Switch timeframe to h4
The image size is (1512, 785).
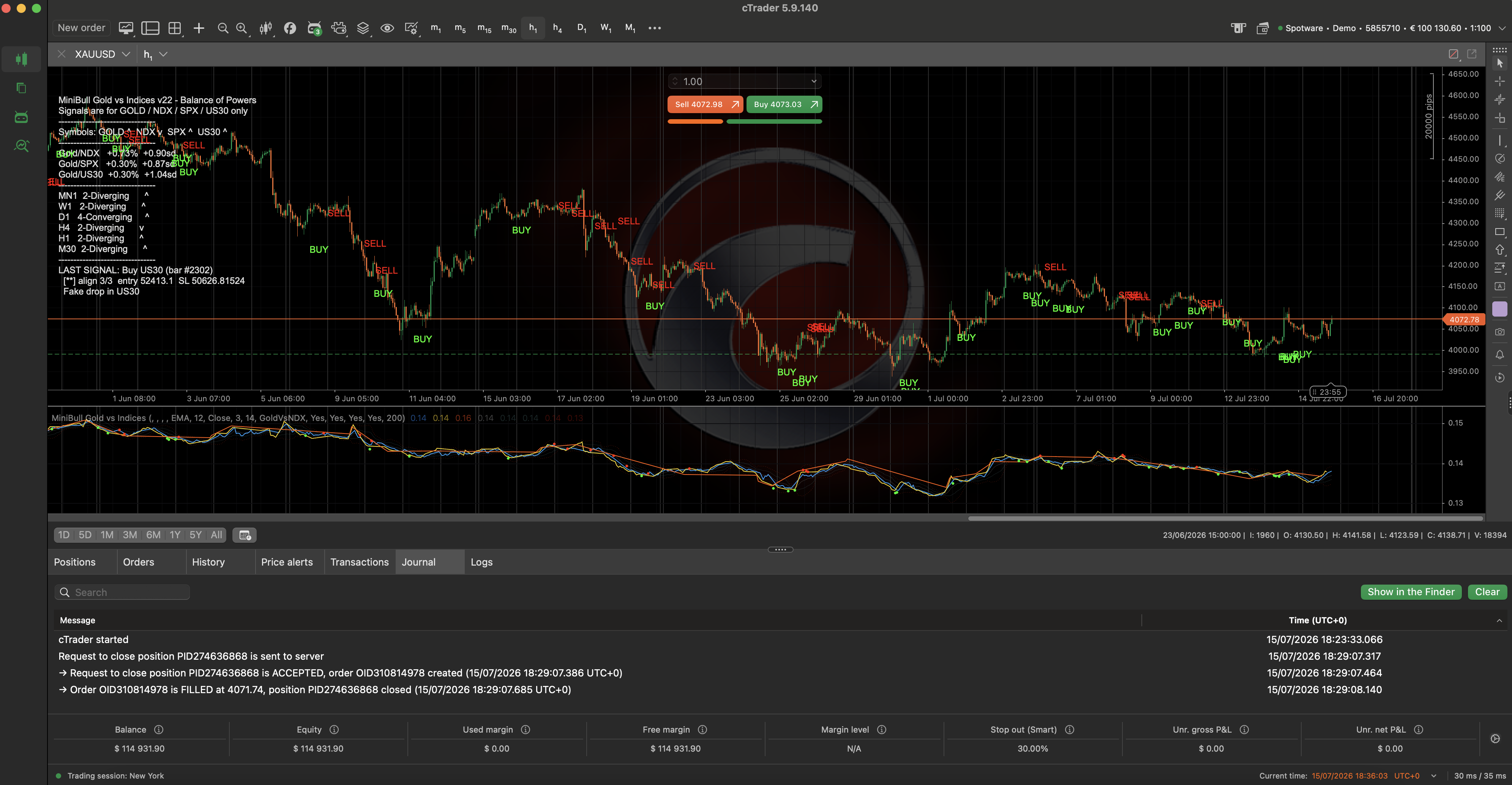[x=557, y=28]
